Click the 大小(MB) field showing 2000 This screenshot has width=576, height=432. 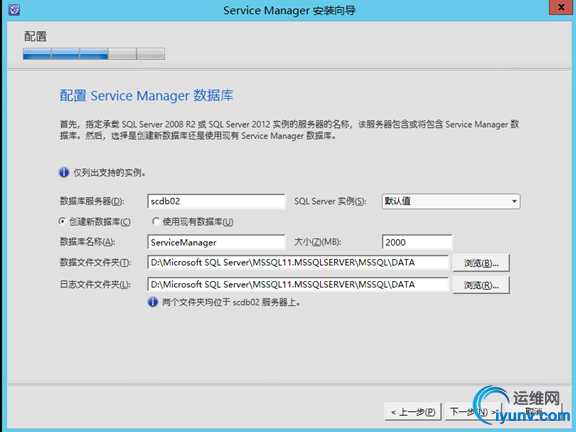pyautogui.click(x=417, y=242)
